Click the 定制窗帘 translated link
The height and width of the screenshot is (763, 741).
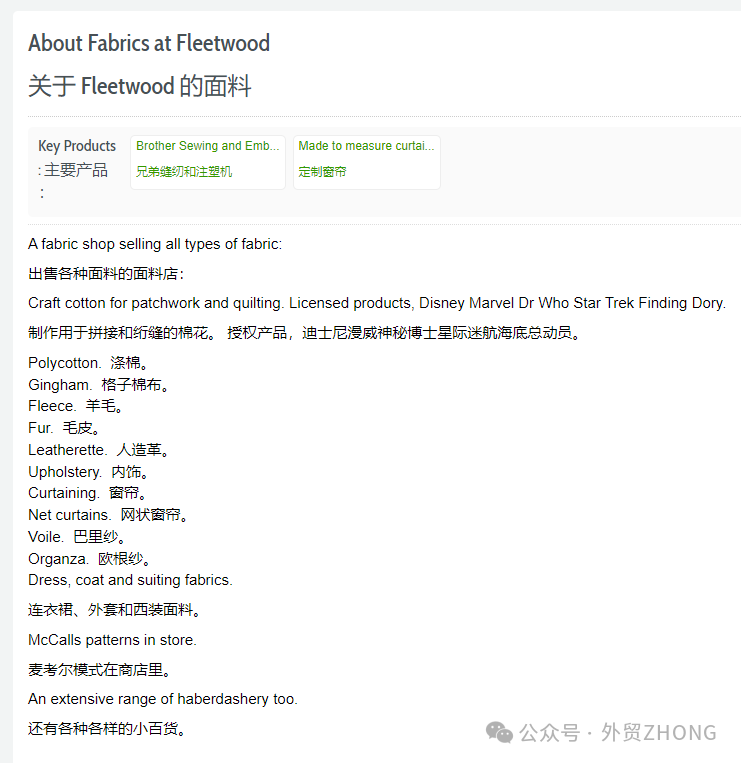(x=322, y=172)
